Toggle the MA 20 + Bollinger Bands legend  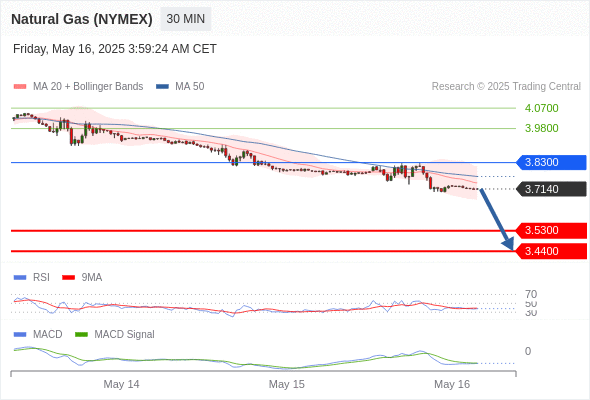[x=78, y=87]
